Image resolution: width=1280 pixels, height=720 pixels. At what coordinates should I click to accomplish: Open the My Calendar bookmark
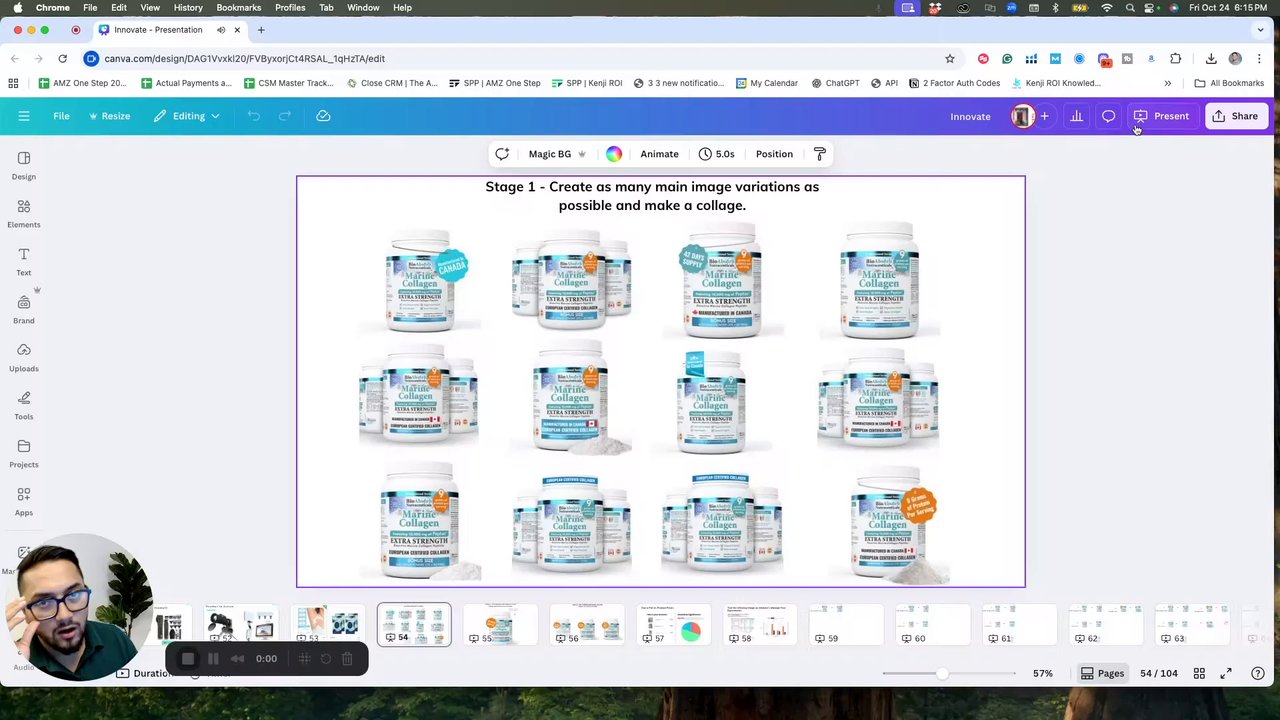[766, 83]
